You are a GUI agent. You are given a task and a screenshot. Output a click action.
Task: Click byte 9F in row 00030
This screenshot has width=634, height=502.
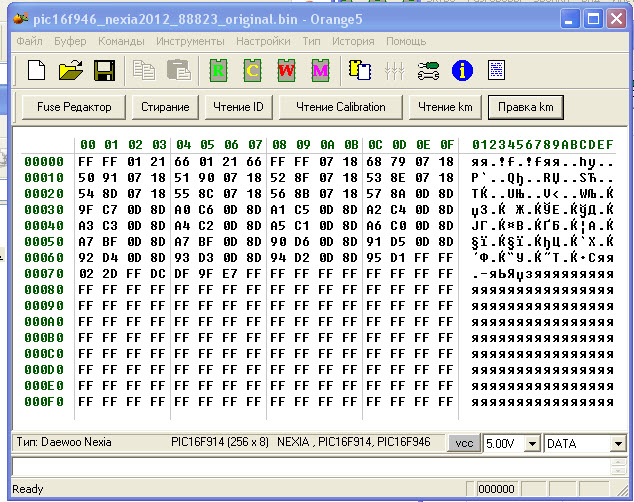coord(86,210)
